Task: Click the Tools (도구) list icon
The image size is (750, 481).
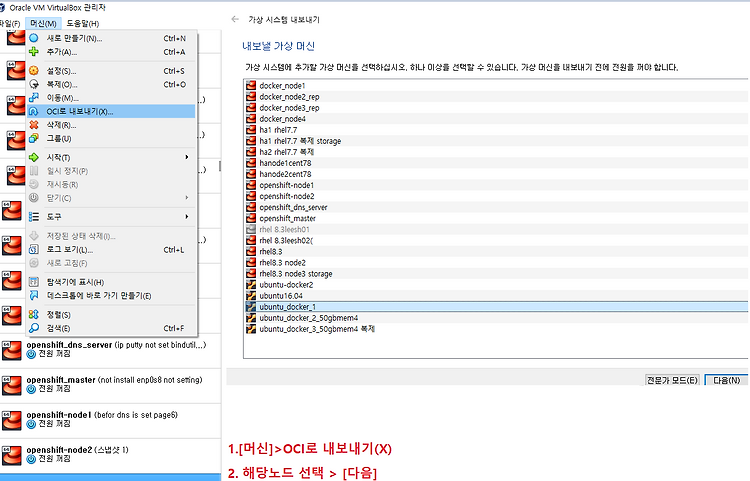Action: point(34,217)
